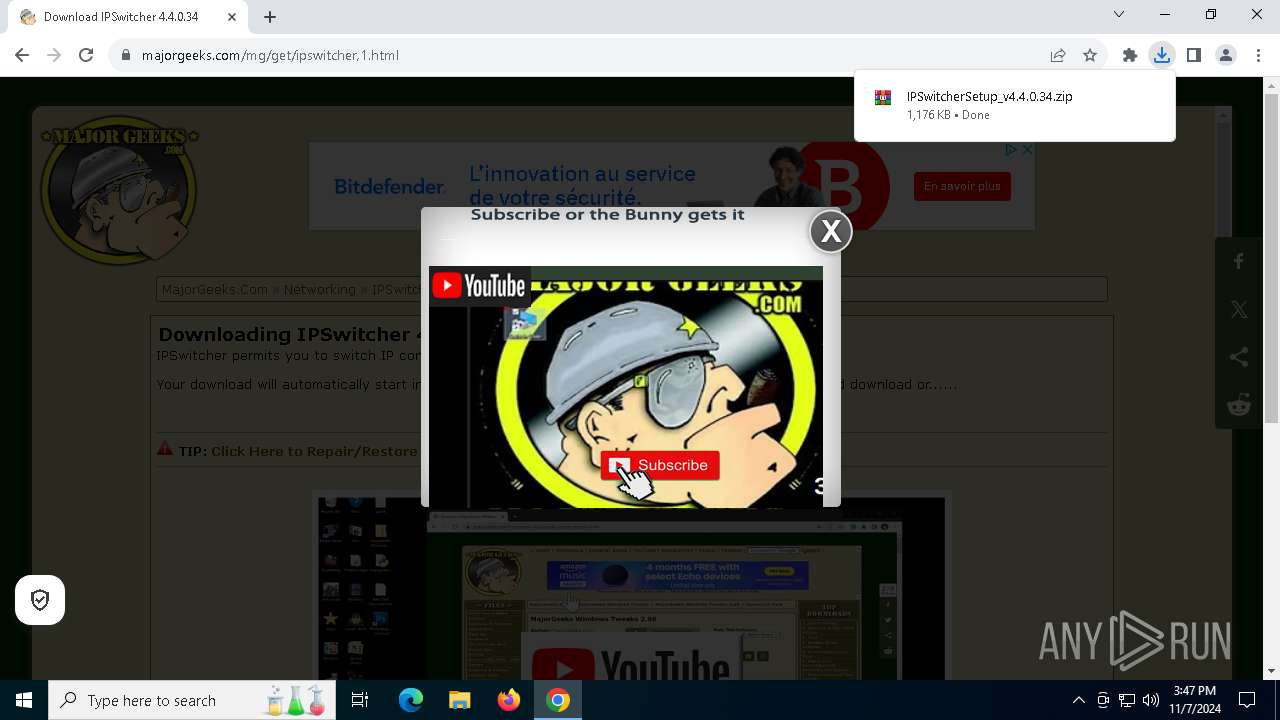This screenshot has width=1280, height=720.
Task: Open the Chrome downloads icon
Action: point(1162,55)
